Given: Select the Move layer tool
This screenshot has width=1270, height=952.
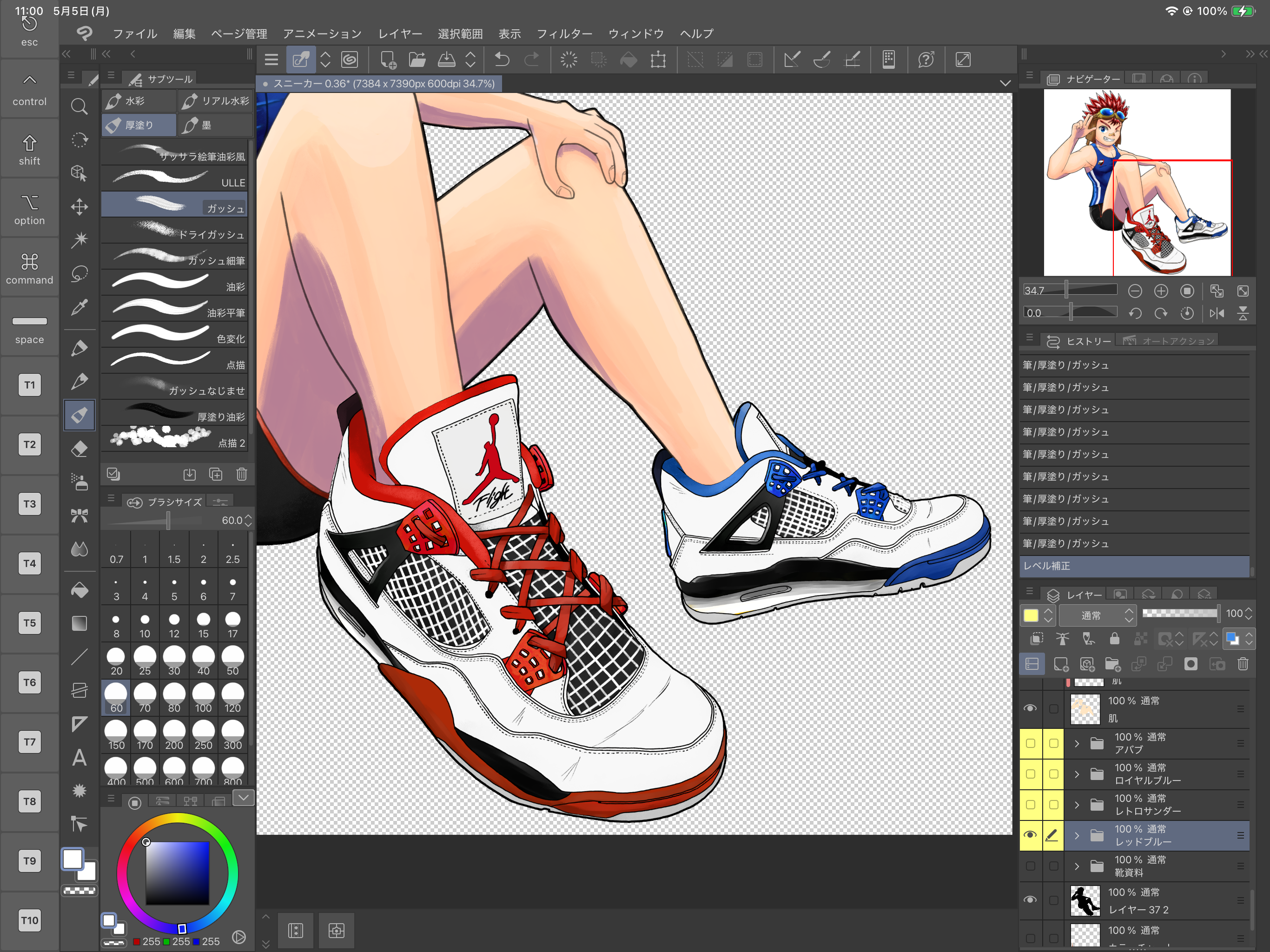Looking at the screenshot, I should [79, 207].
